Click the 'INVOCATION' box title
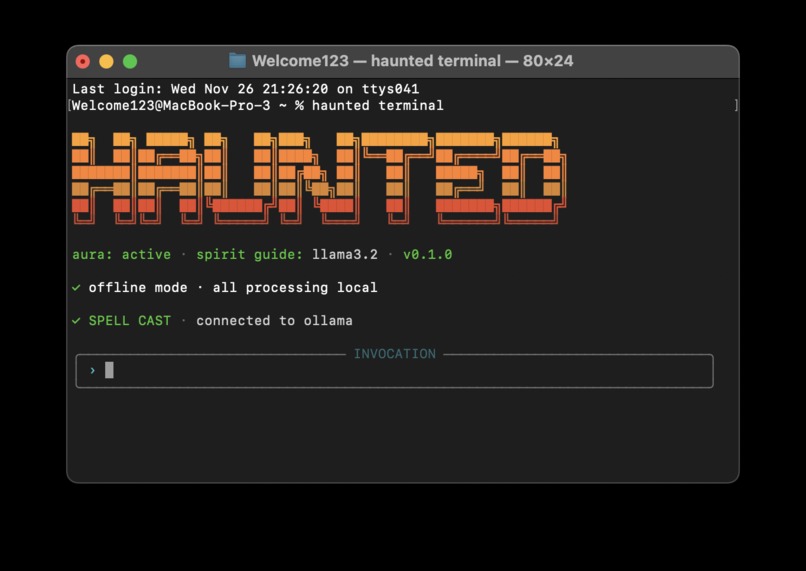The image size is (806, 571). [395, 354]
